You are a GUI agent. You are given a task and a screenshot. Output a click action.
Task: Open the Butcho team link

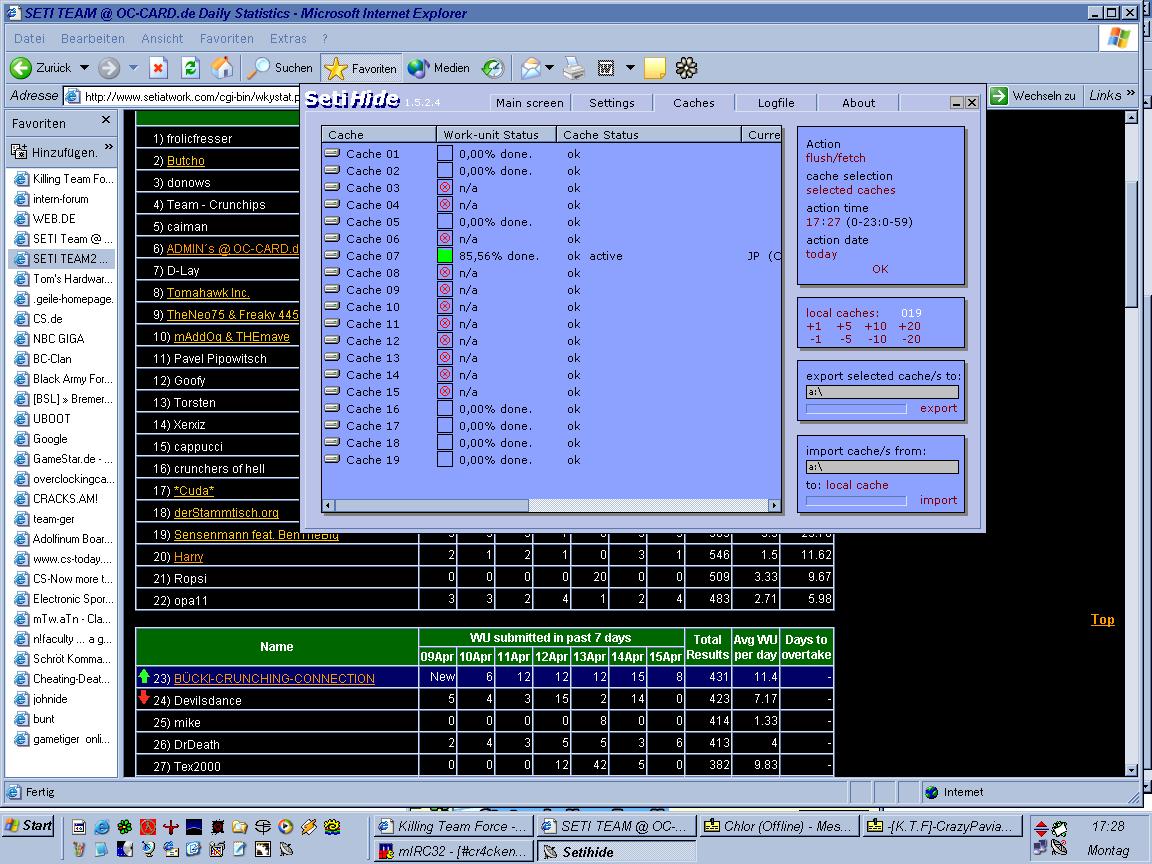pos(186,160)
